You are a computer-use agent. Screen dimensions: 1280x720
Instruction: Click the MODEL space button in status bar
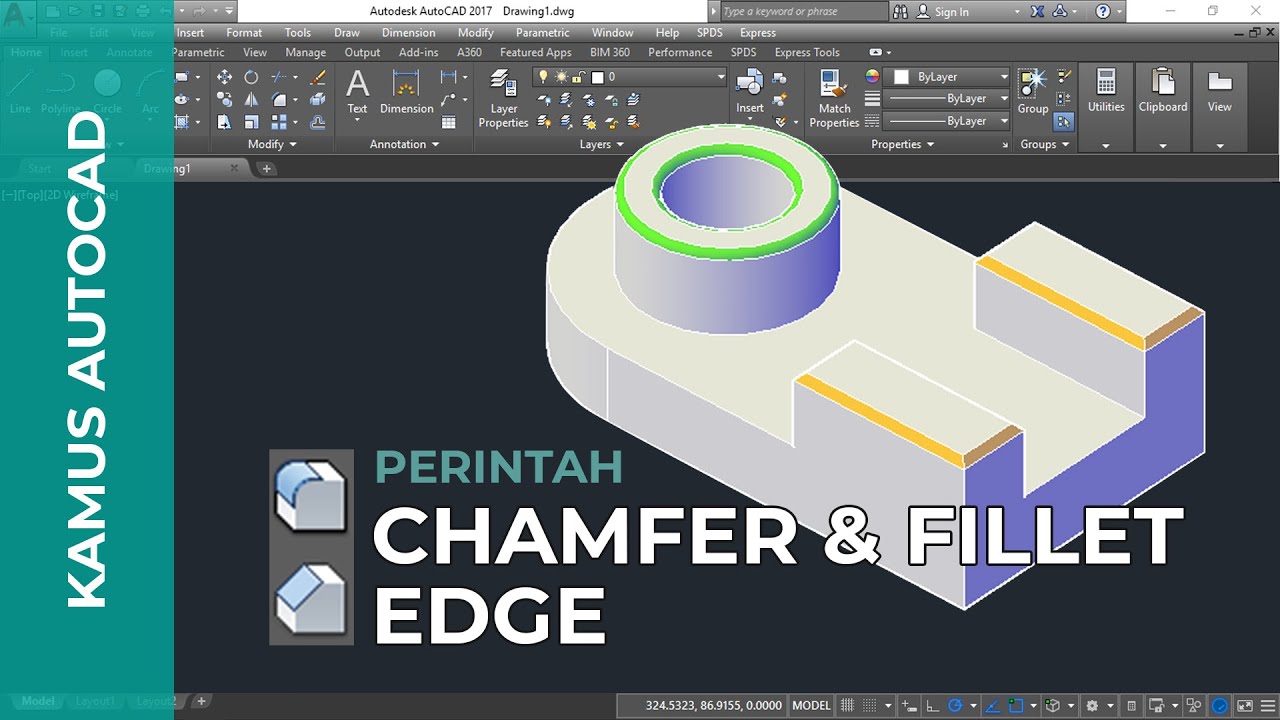click(x=811, y=705)
